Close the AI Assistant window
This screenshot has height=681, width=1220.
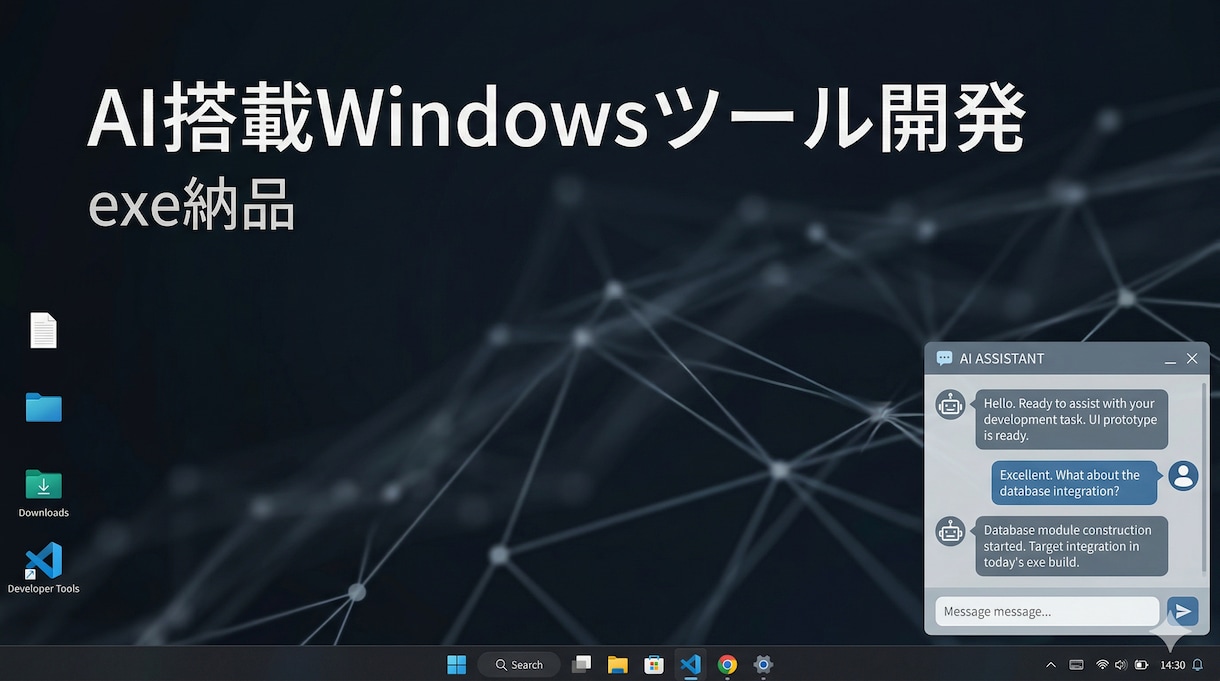(1192, 358)
